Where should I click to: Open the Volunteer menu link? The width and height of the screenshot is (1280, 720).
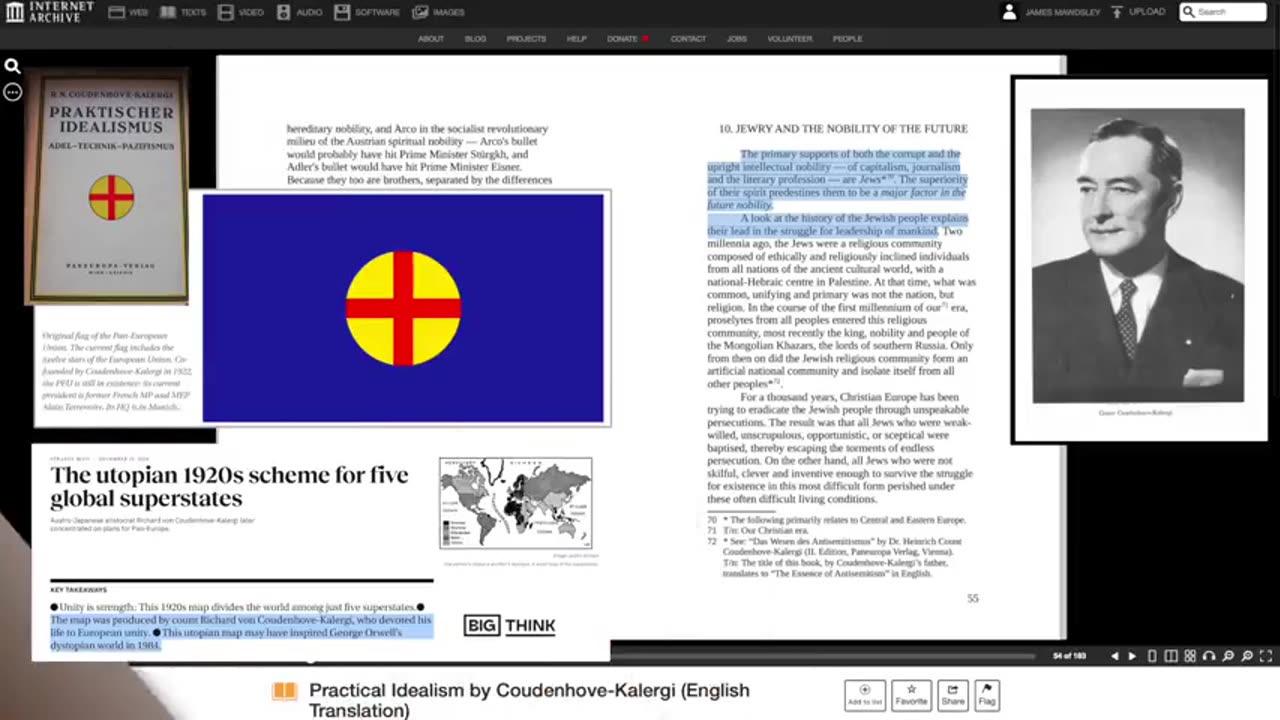point(790,39)
